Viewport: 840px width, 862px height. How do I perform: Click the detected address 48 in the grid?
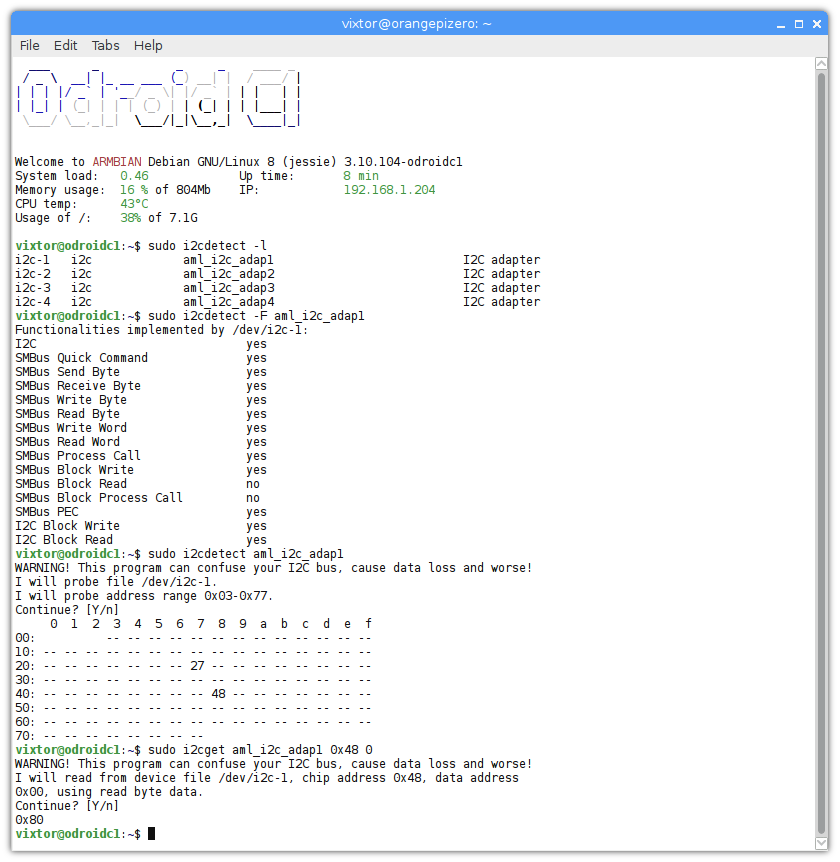(x=219, y=693)
